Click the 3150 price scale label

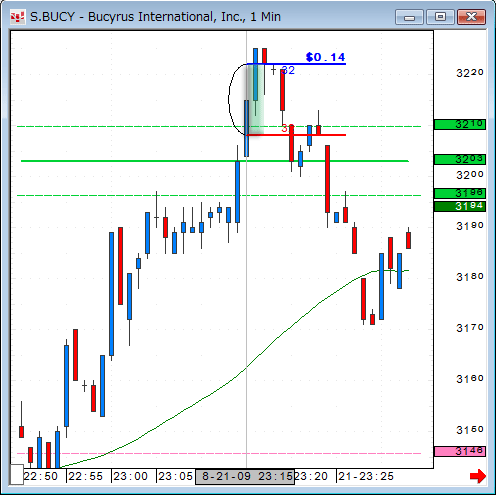tap(470, 430)
